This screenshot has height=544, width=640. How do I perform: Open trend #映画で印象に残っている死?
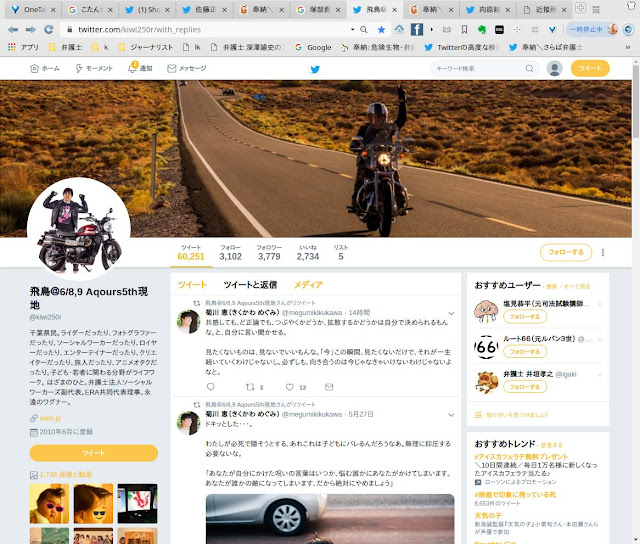[x=515, y=495]
